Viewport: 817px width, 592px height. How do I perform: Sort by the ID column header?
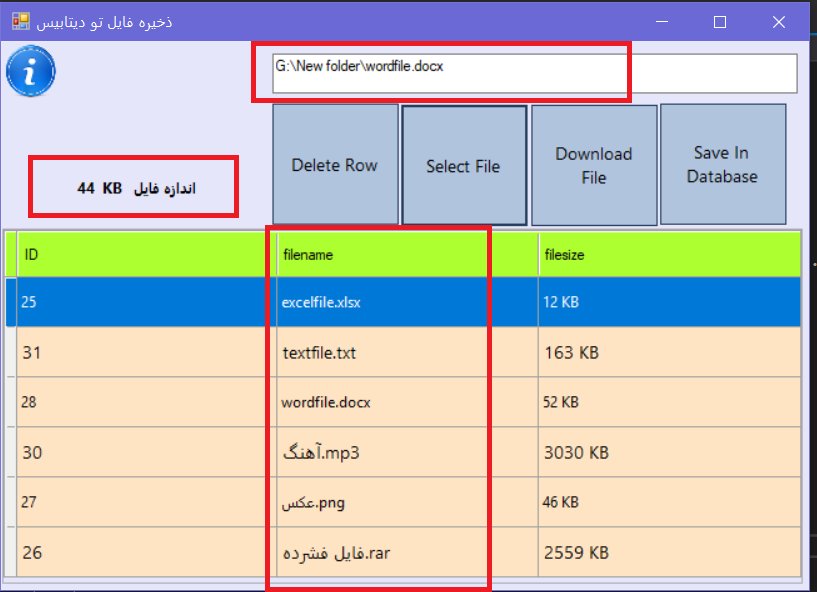pyautogui.click(x=141, y=254)
